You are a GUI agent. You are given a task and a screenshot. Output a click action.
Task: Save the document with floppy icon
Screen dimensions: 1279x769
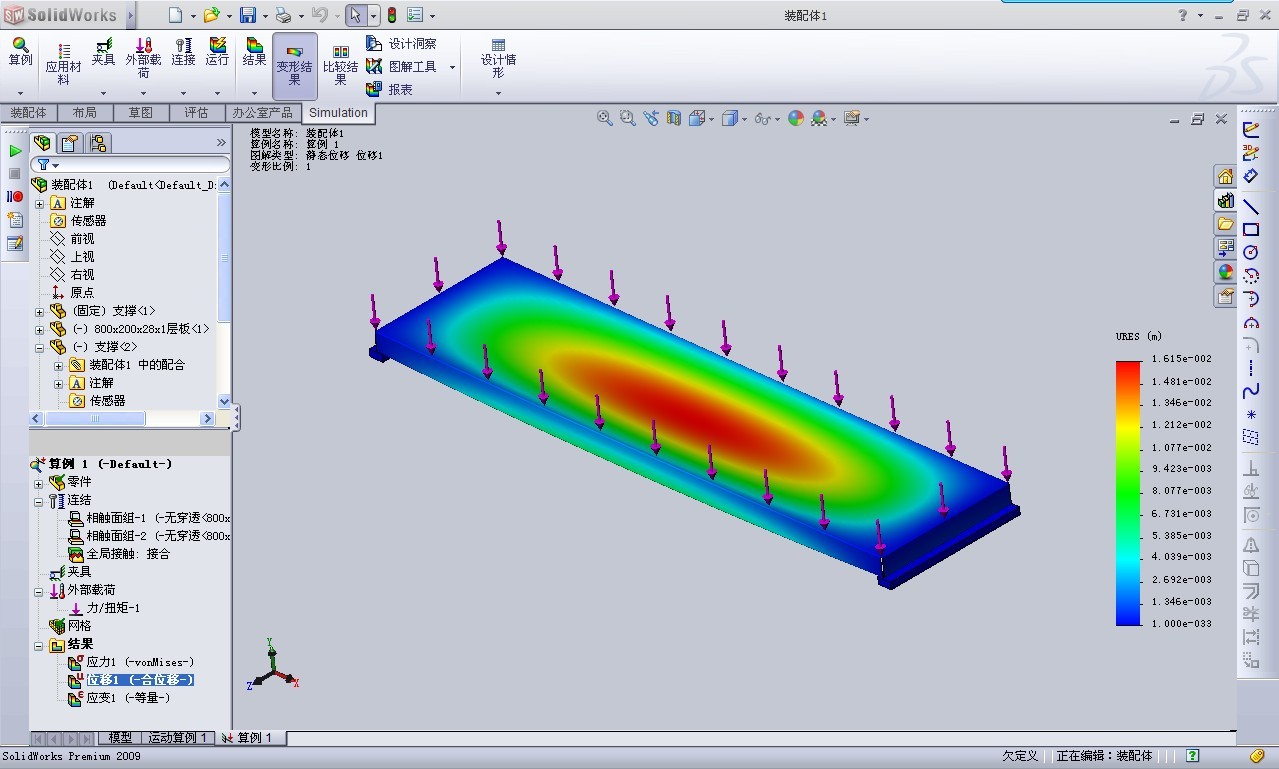247,15
